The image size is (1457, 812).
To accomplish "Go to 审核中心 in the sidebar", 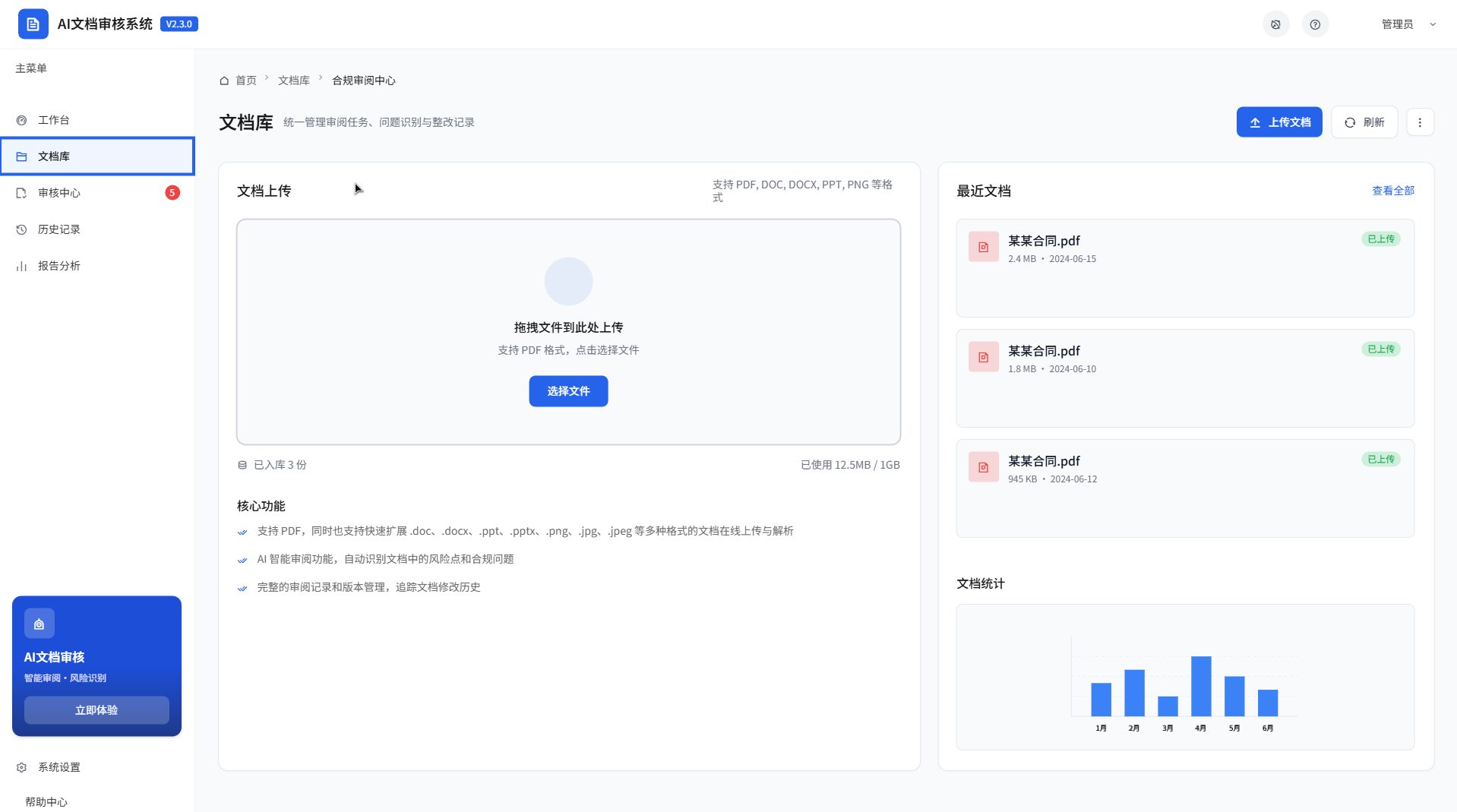I will tap(97, 193).
